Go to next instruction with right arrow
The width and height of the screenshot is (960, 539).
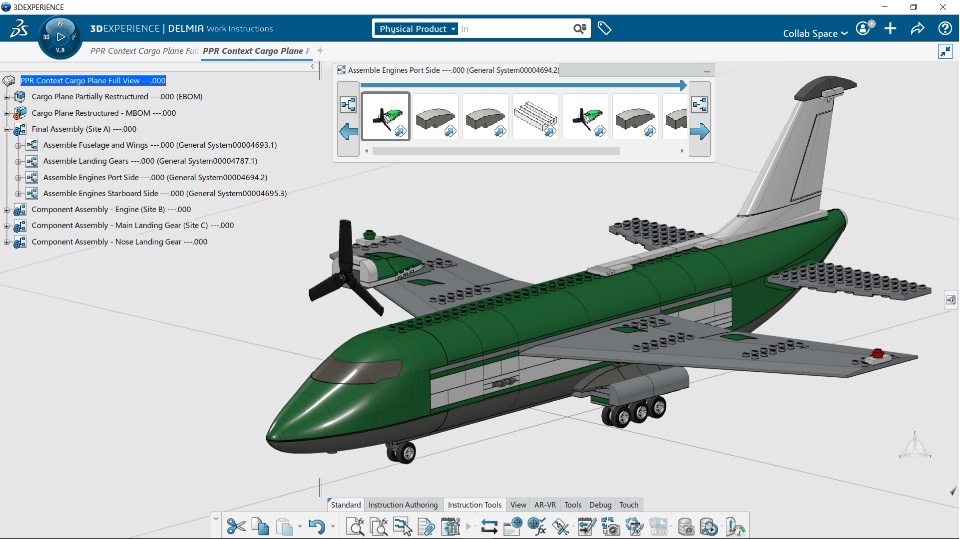700,131
